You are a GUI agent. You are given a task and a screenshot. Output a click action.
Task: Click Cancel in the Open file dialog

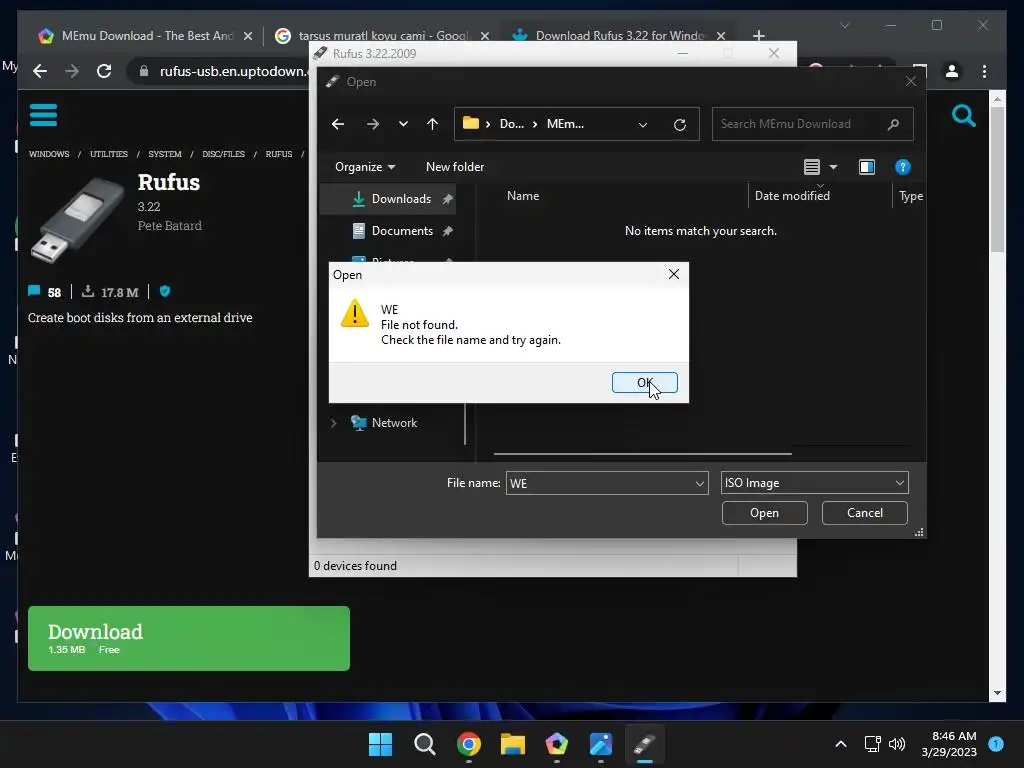click(865, 513)
